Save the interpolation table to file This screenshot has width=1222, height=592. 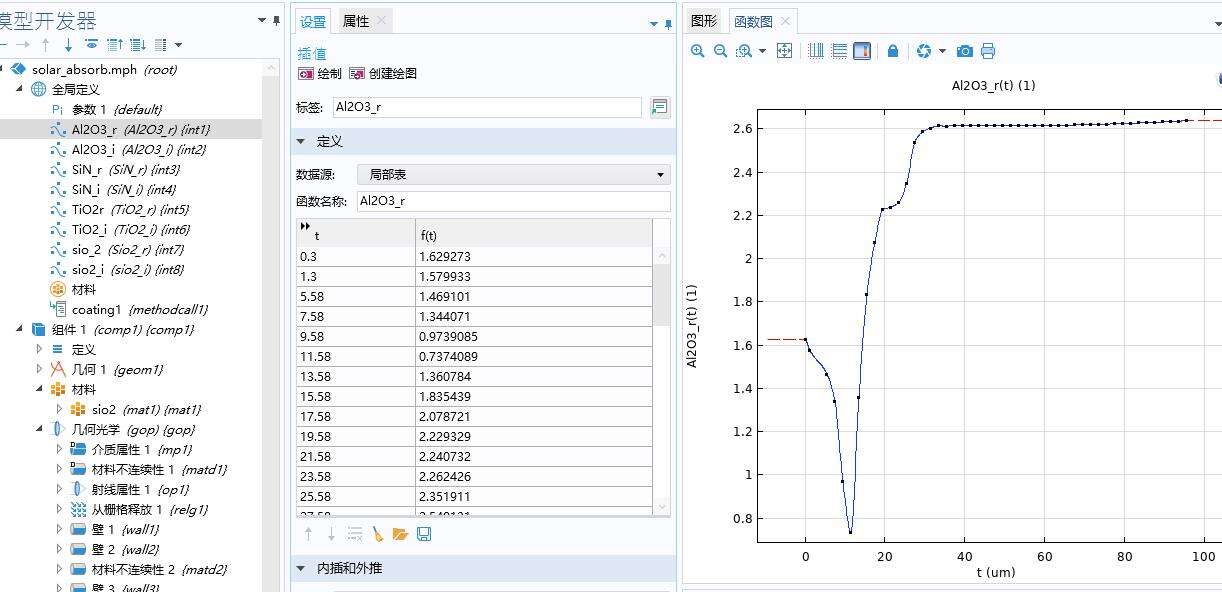click(x=424, y=534)
